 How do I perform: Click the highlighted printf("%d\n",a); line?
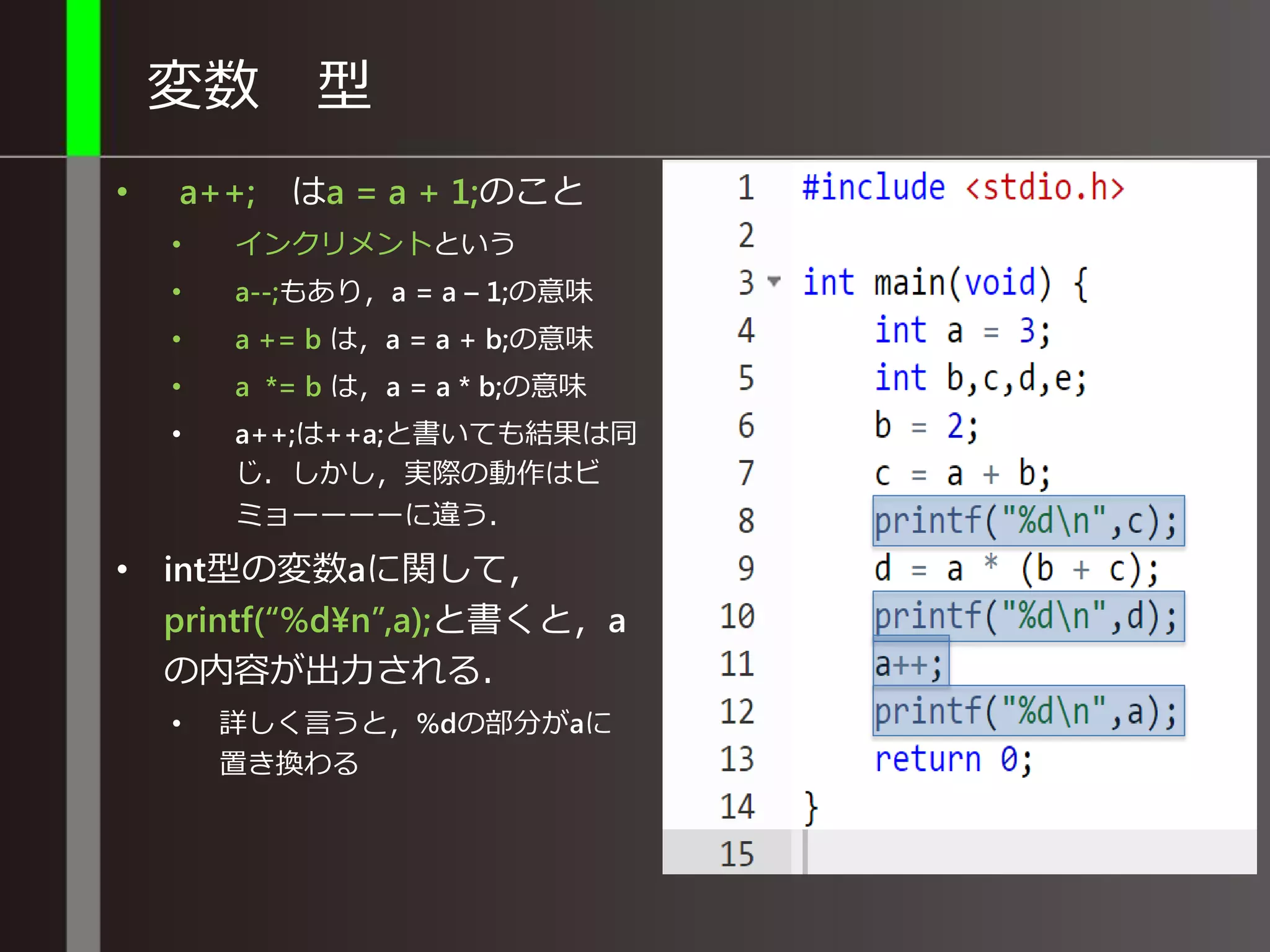tap(1028, 711)
